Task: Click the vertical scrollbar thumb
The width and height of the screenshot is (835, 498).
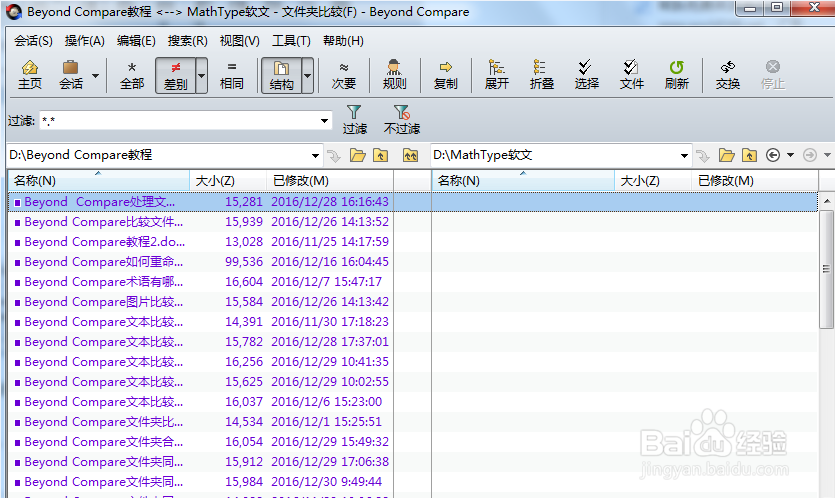Action: click(x=826, y=269)
